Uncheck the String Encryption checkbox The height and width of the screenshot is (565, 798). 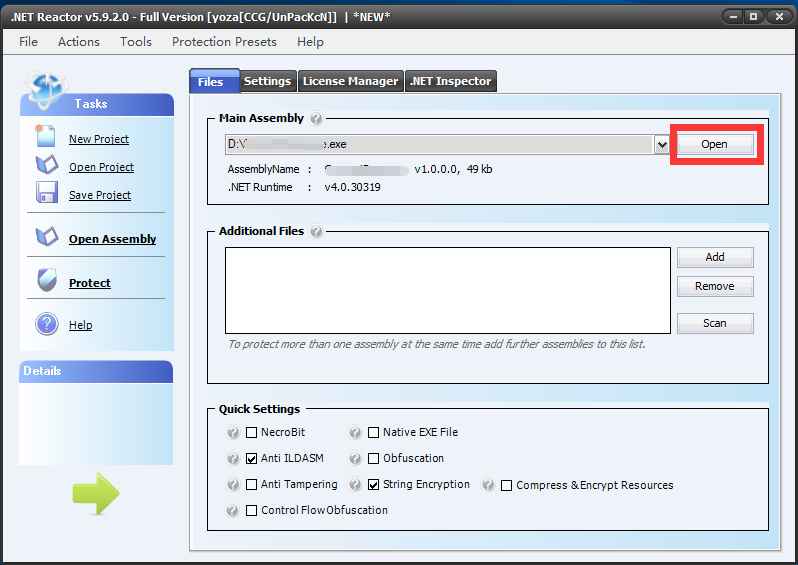pos(374,485)
